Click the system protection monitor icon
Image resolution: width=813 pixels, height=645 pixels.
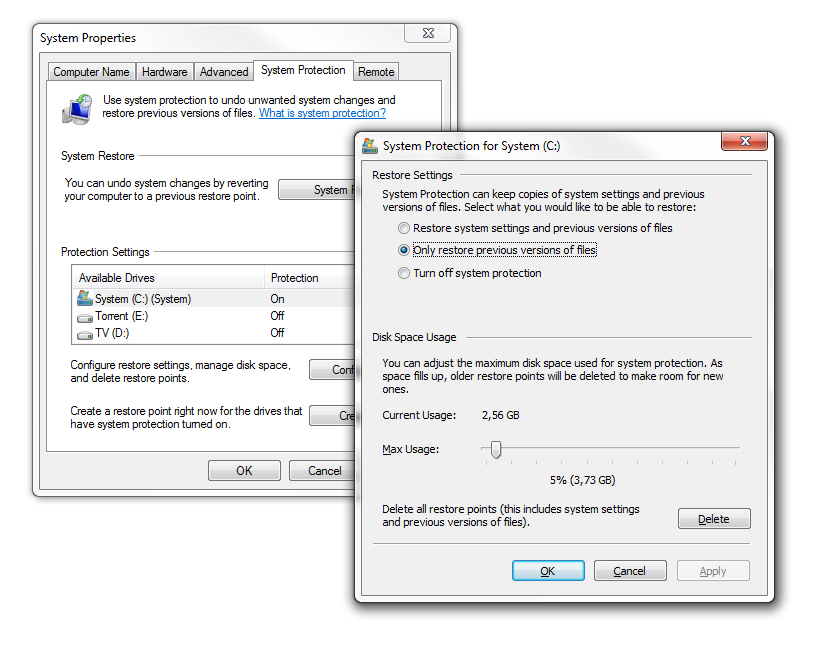[77, 108]
